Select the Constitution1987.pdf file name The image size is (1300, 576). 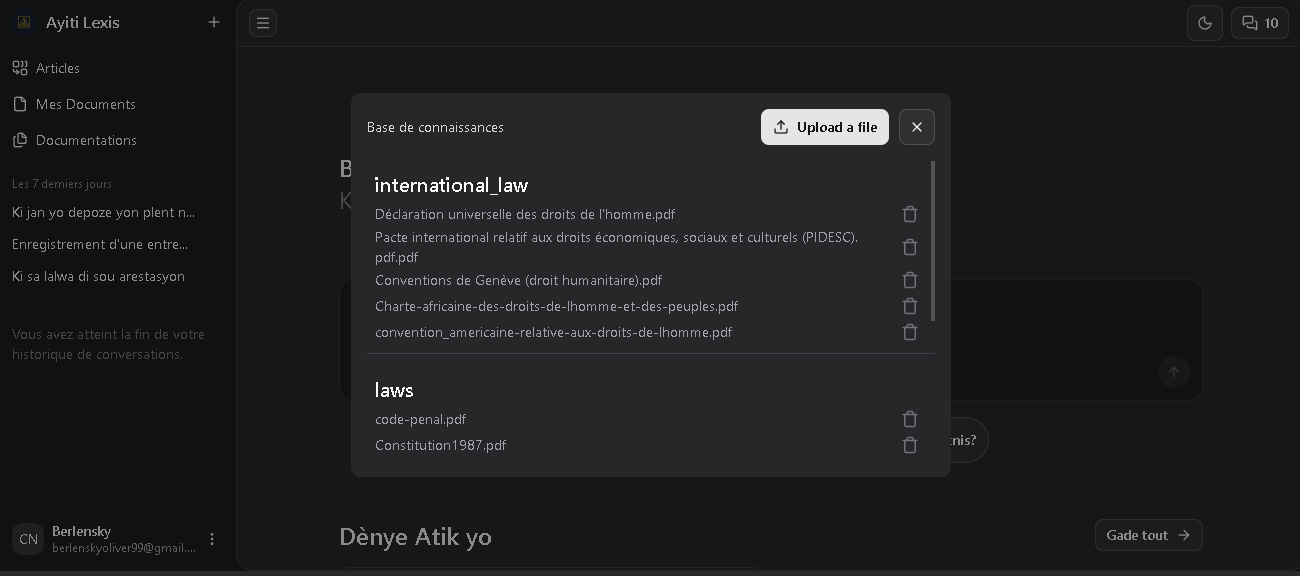pyautogui.click(x=440, y=445)
